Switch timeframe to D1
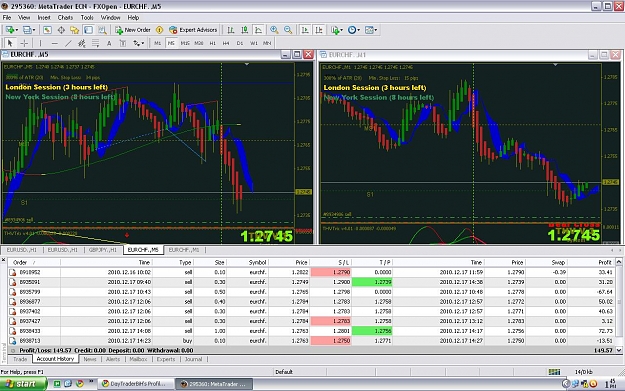This screenshot has height=391, width=625. click(240, 43)
